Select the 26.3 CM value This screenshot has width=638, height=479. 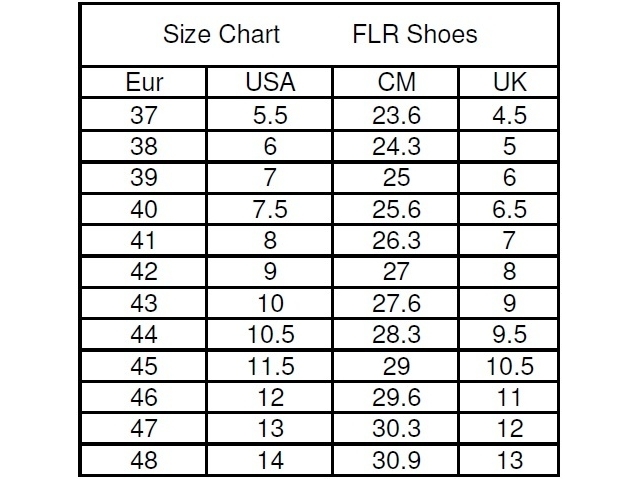click(x=396, y=240)
